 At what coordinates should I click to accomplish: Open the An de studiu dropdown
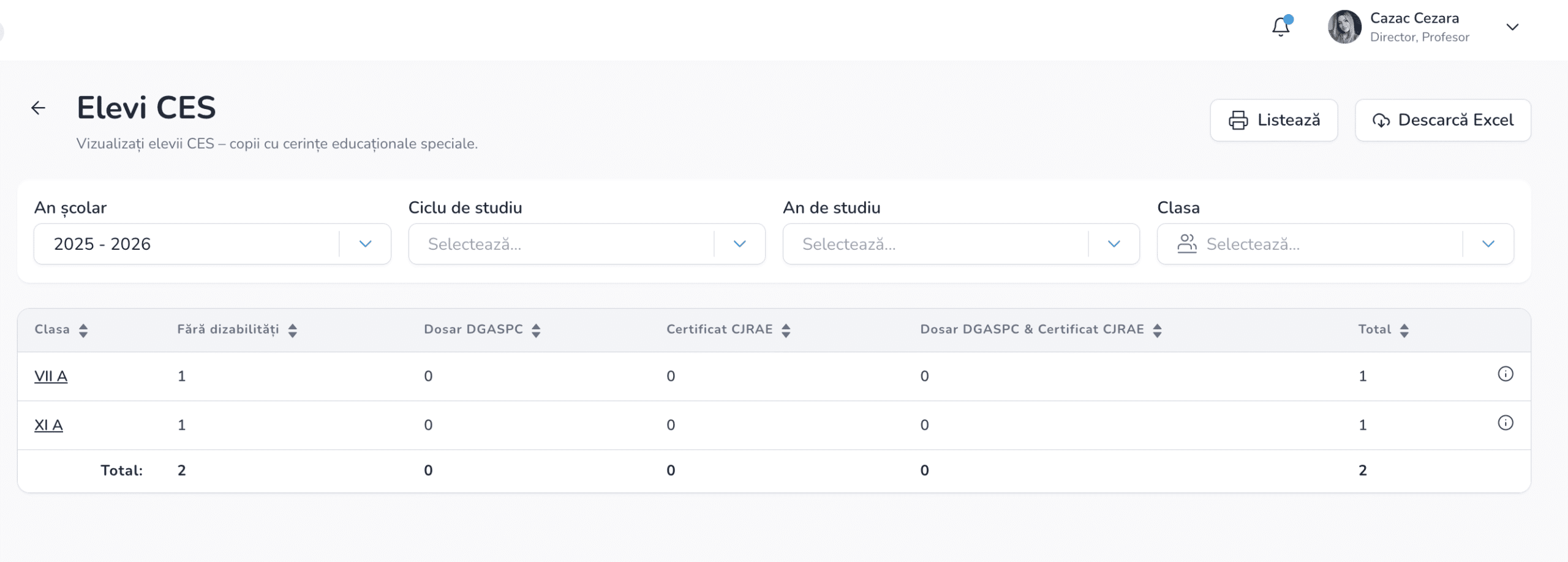pyautogui.click(x=960, y=244)
